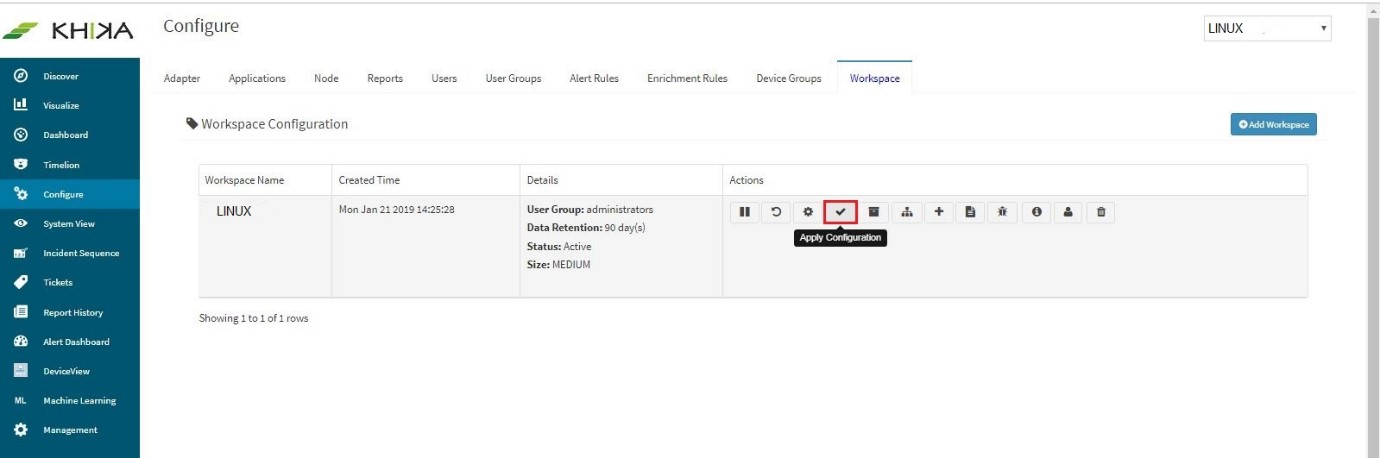1380x458 pixels.
Task: Click the hierarchy tree icon in Actions
Action: [906, 212]
